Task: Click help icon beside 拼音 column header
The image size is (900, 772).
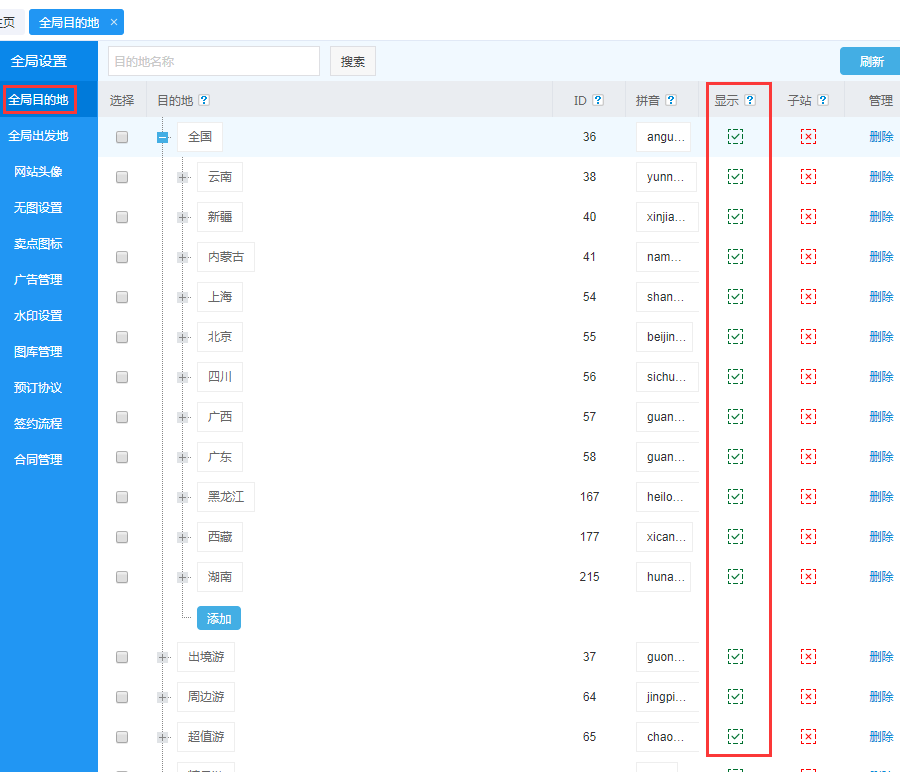Action: pos(671,100)
